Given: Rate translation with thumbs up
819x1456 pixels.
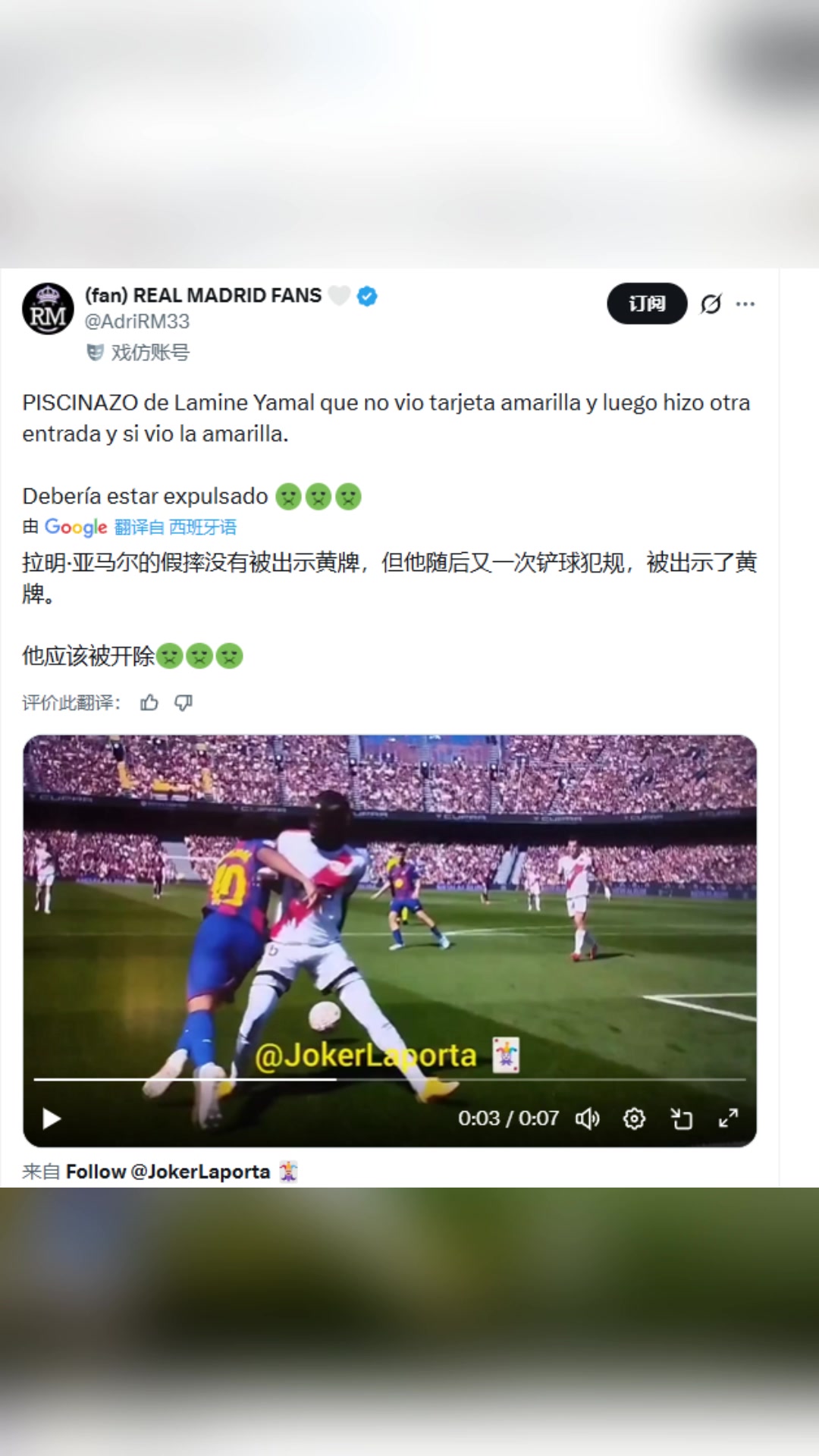Looking at the screenshot, I should point(149,703).
